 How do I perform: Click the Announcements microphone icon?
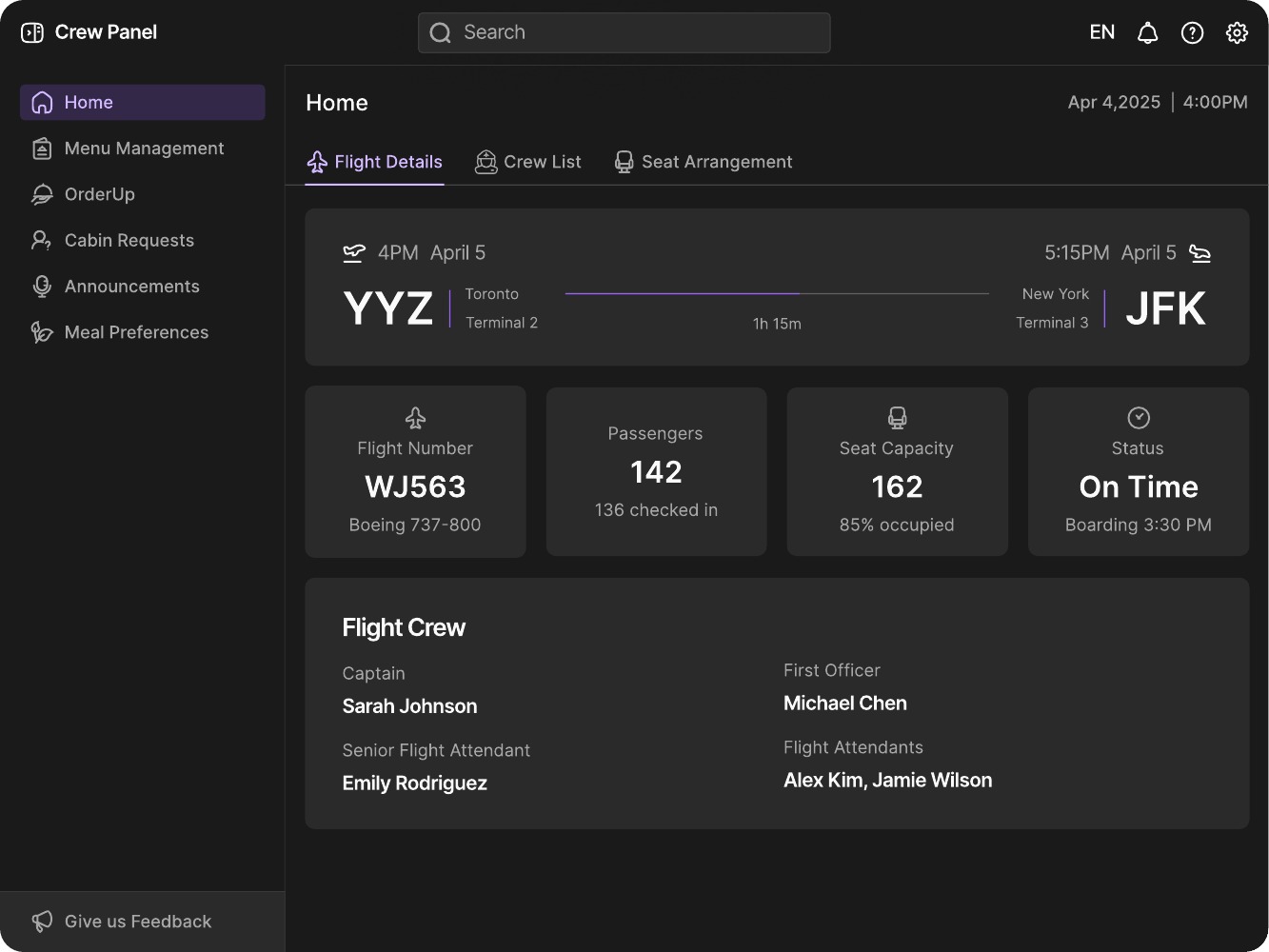click(x=42, y=287)
